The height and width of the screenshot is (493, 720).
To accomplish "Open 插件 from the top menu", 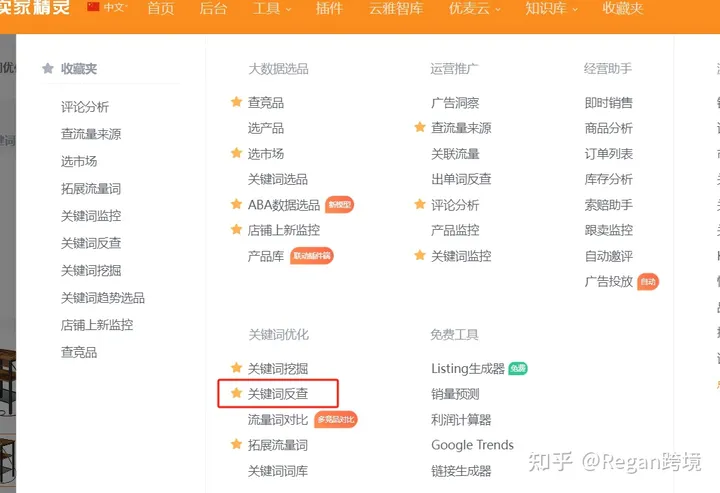I will [x=329, y=8].
